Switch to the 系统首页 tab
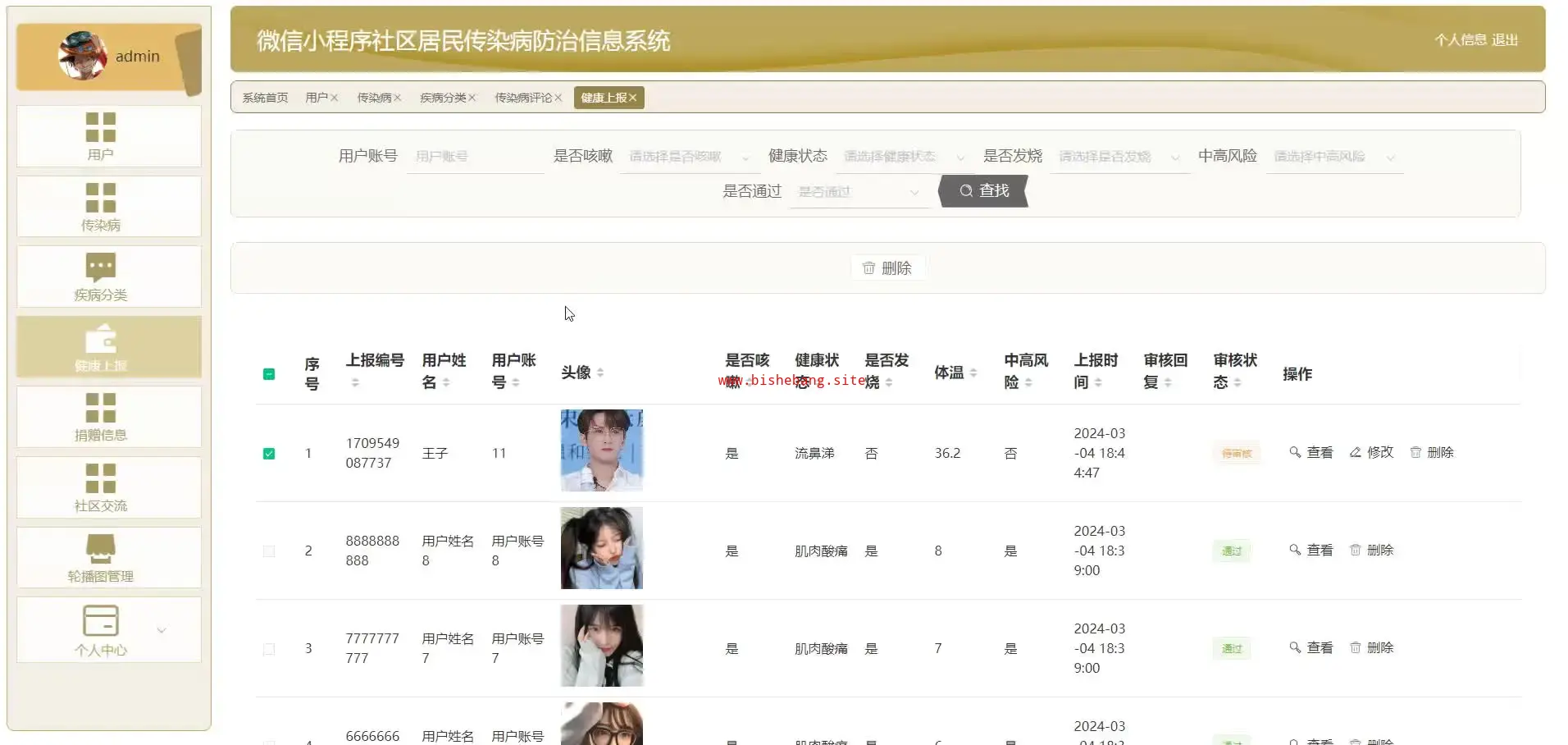This screenshot has width=1568, height=745. point(265,98)
